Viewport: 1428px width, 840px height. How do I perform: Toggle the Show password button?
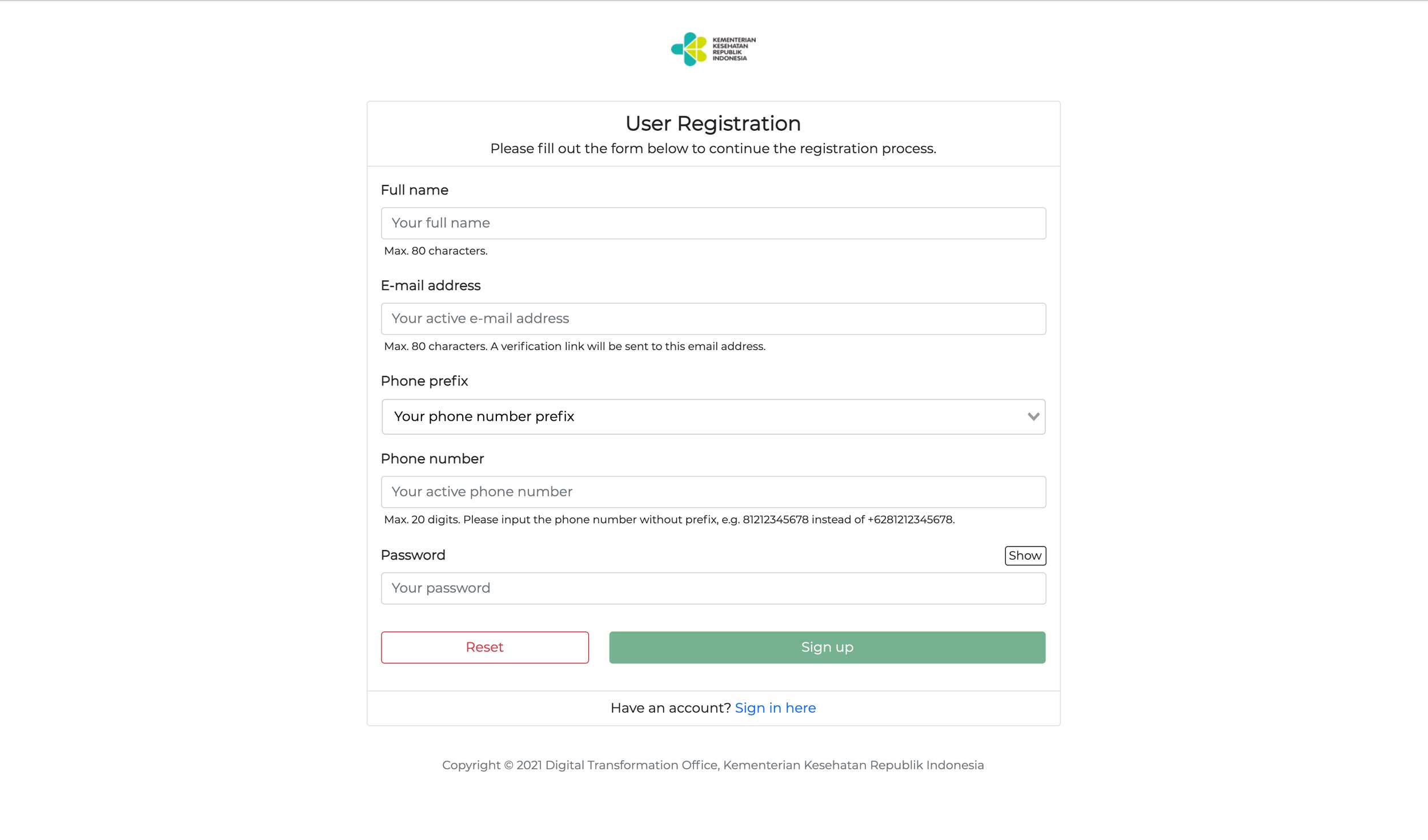coord(1025,556)
